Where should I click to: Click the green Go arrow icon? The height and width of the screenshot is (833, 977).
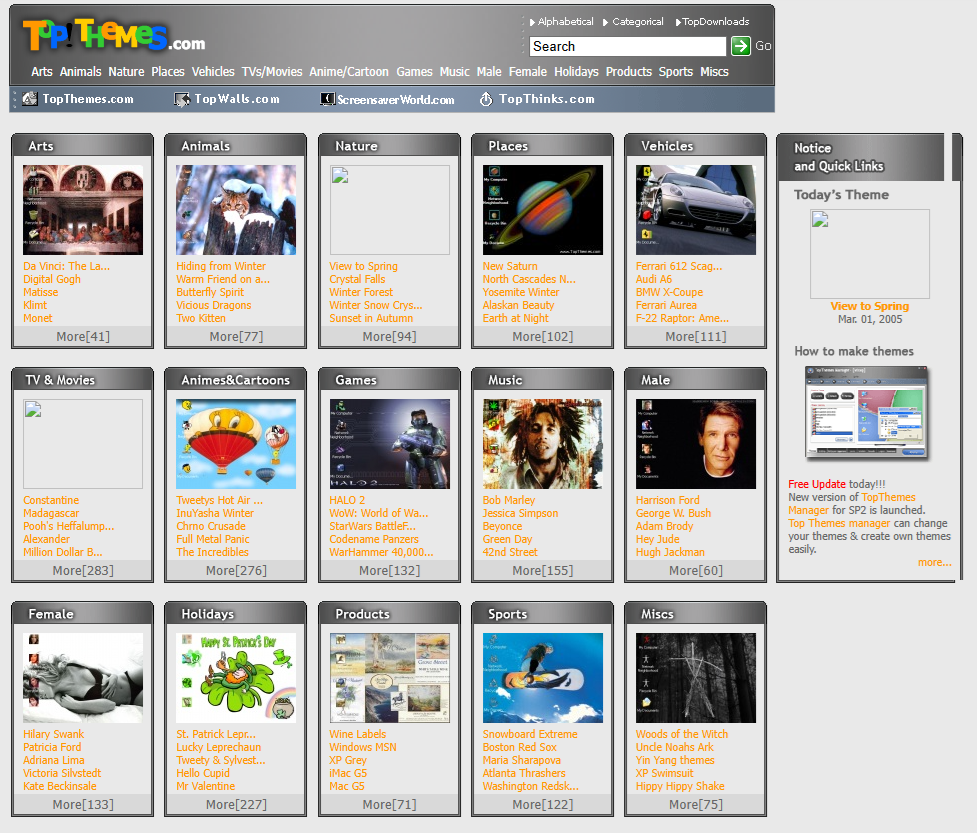tap(740, 46)
